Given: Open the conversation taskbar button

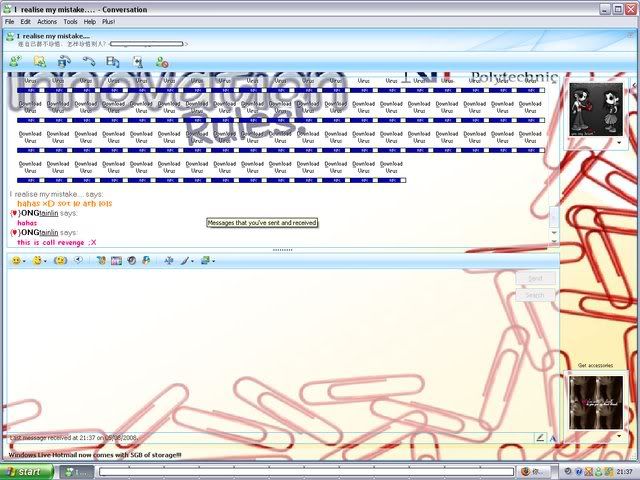Looking at the screenshot, I should coord(77,472).
